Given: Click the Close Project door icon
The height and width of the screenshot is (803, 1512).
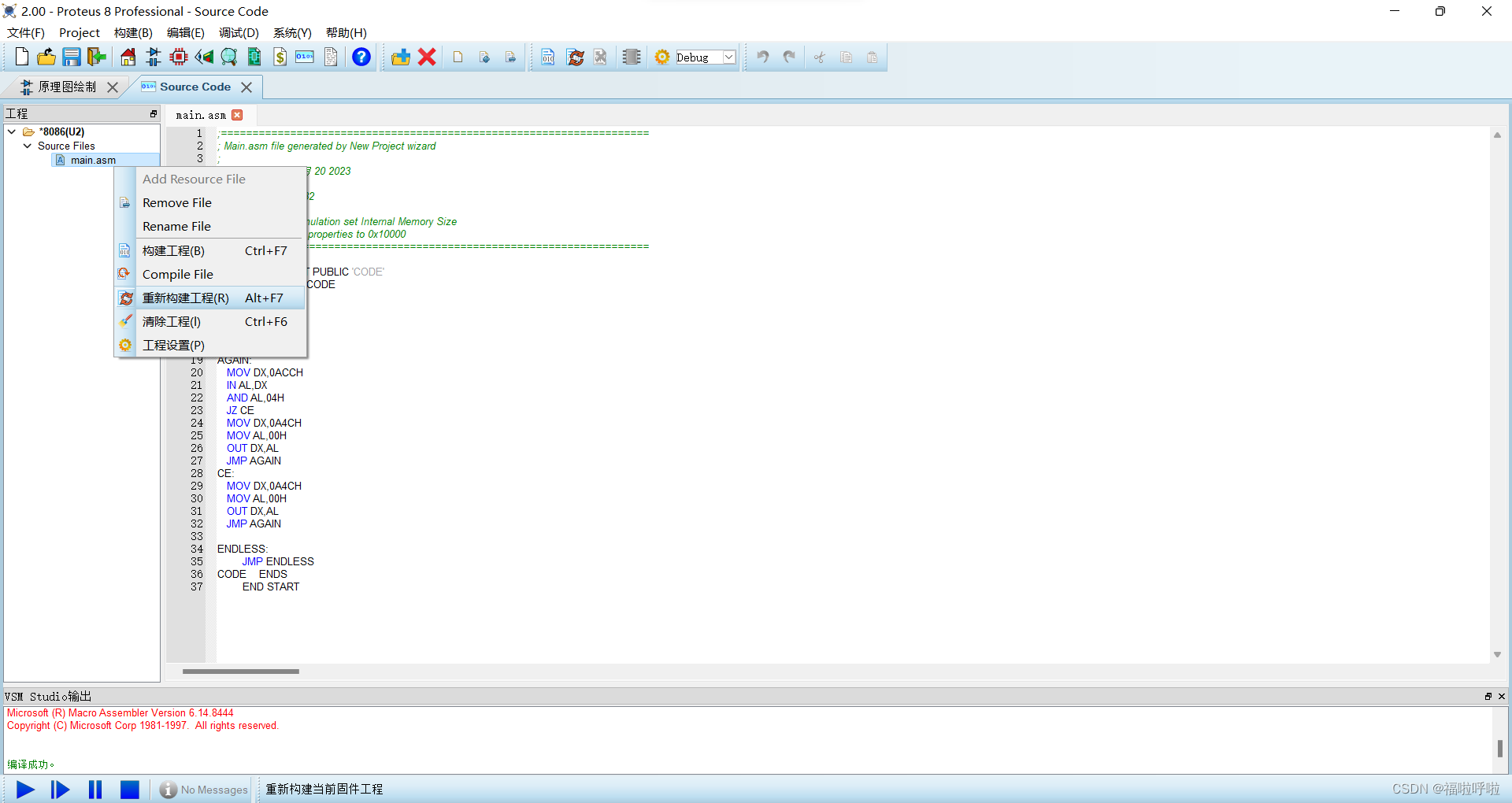Looking at the screenshot, I should (97, 57).
